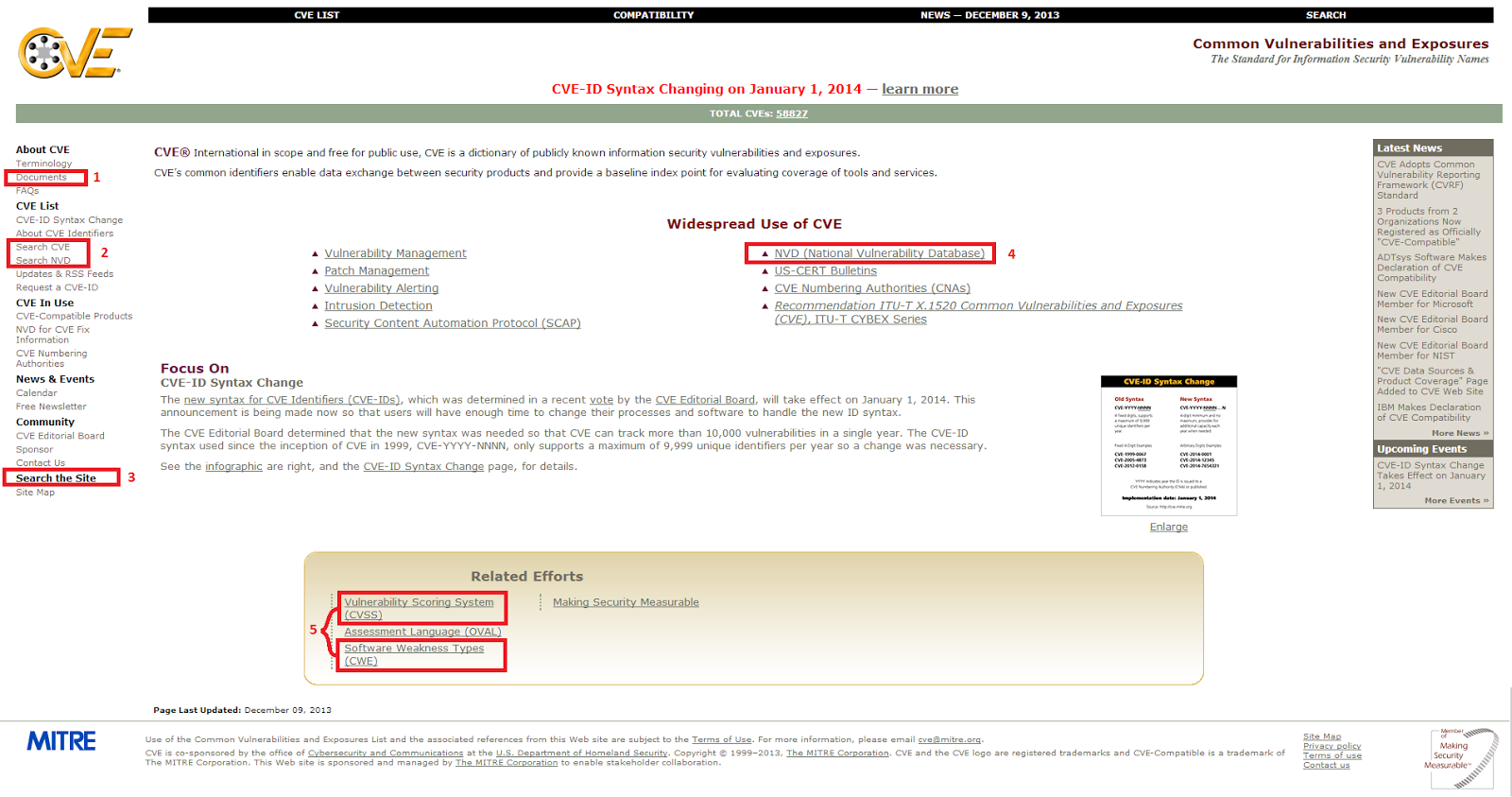The image size is (1512, 797).
Task: Click the 'infographic' text link
Action: pyautogui.click(x=234, y=467)
